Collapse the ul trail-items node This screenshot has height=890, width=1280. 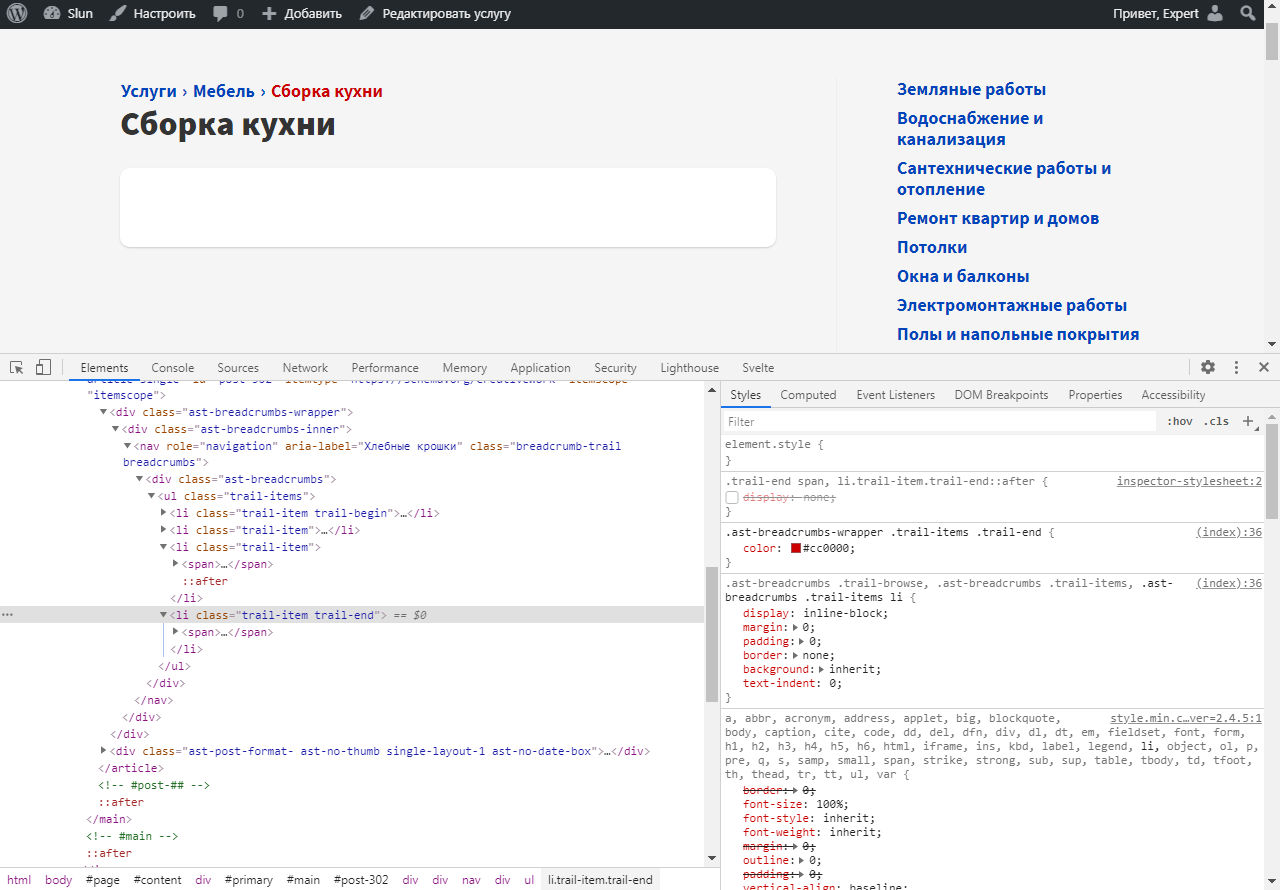(x=151, y=496)
